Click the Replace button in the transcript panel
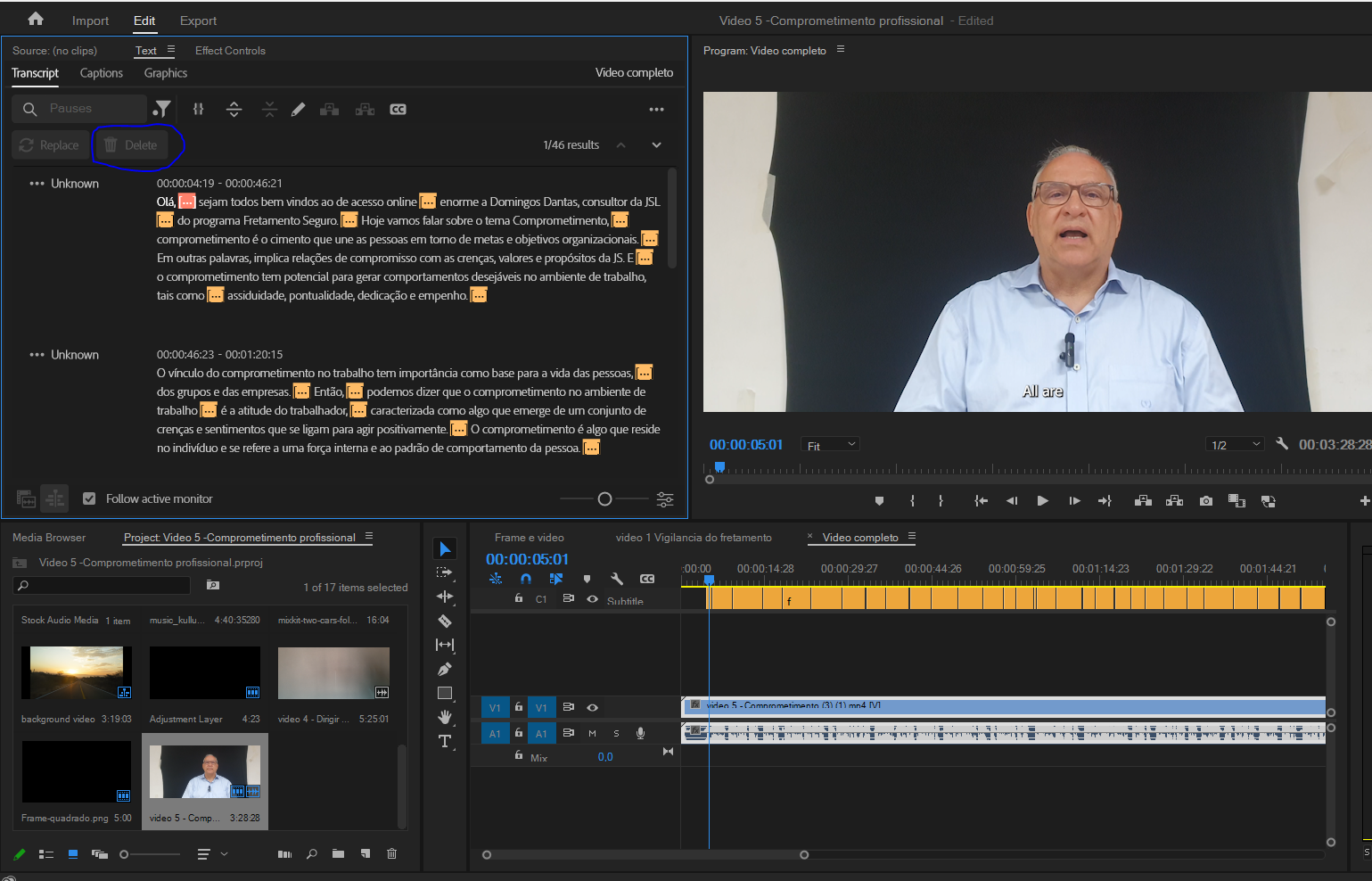Screen dimensions: 1372x881 50,144
